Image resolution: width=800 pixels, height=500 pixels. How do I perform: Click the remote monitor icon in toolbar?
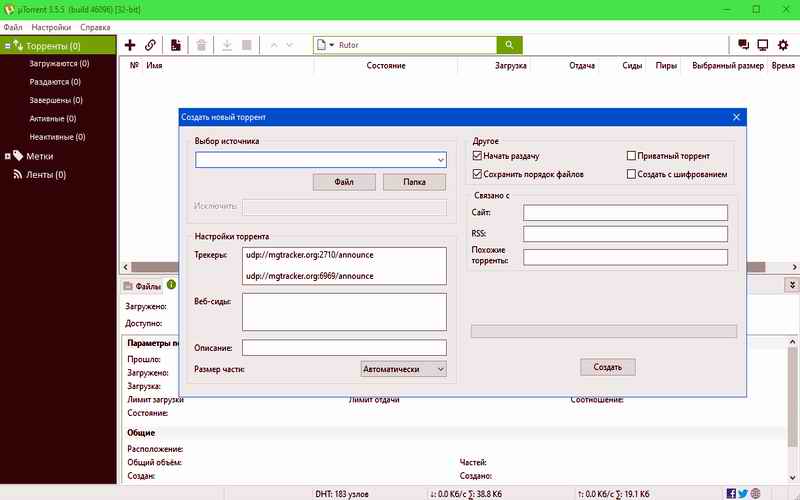click(762, 45)
